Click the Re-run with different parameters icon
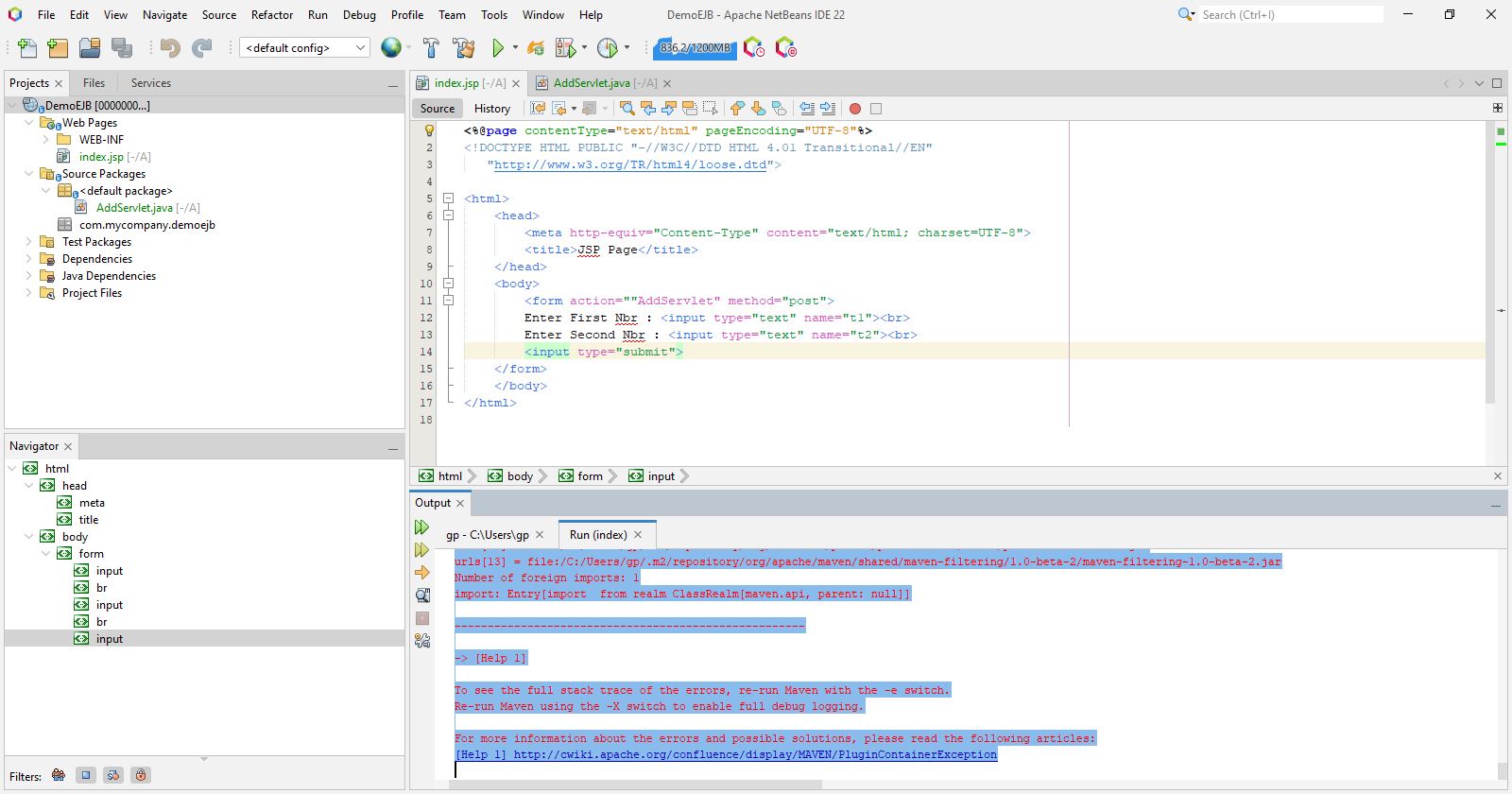The height and width of the screenshot is (794, 1512). [422, 550]
